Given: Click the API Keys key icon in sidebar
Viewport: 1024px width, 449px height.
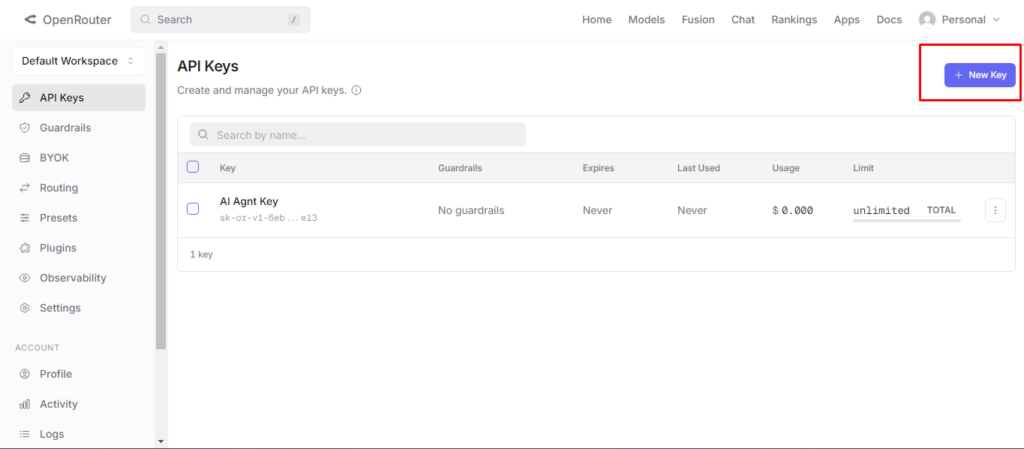Looking at the screenshot, I should 25,98.
